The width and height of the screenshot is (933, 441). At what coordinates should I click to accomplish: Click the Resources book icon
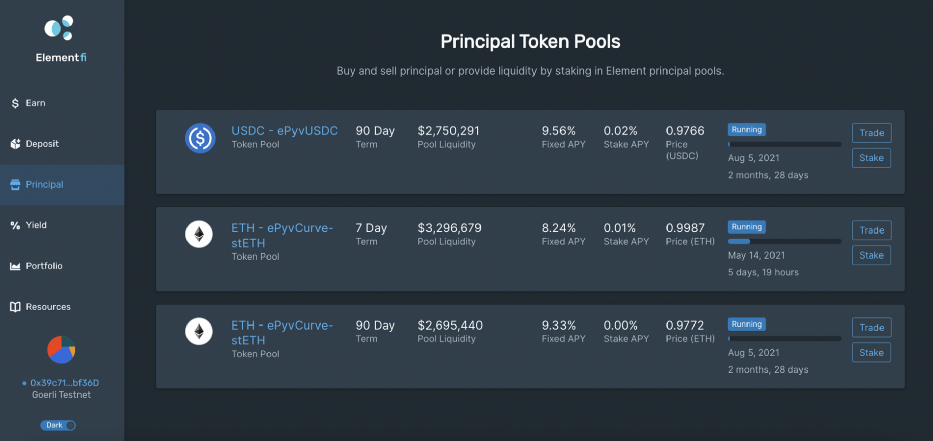(15, 307)
